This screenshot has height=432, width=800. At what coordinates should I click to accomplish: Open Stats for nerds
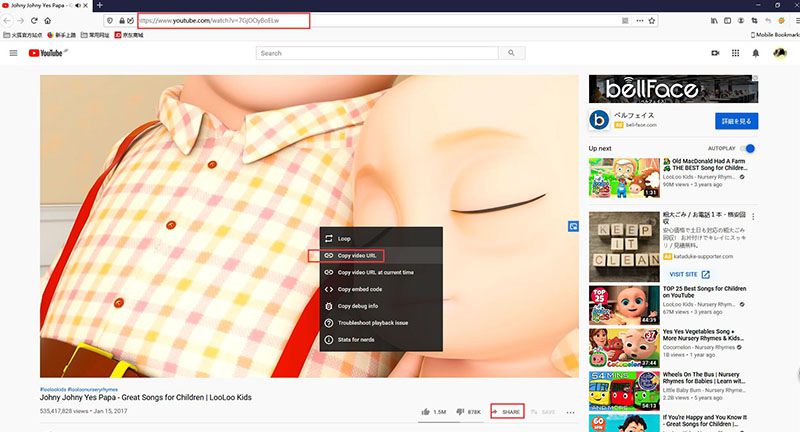[381, 339]
